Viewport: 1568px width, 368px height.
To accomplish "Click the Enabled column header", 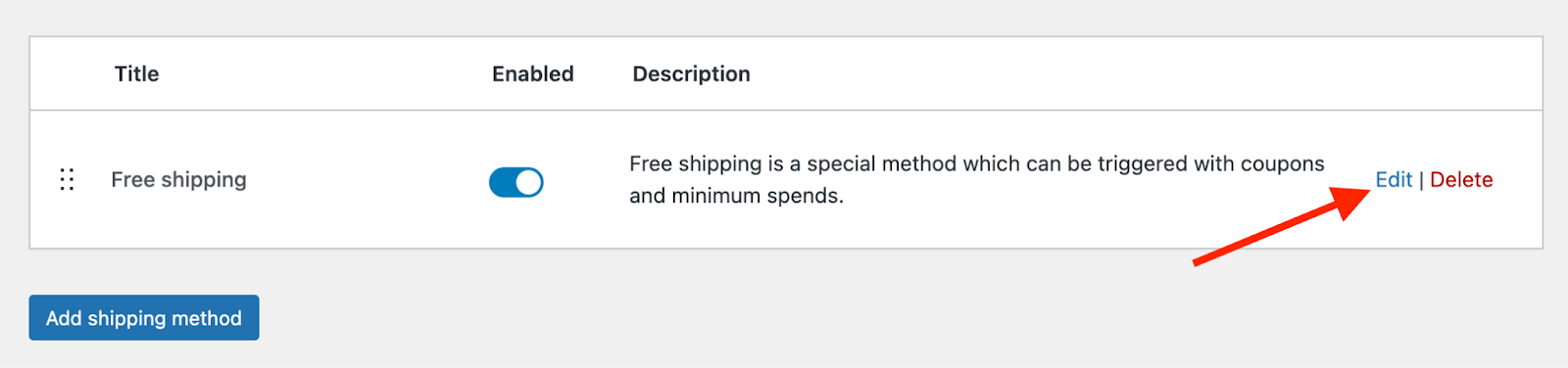I will (x=533, y=74).
